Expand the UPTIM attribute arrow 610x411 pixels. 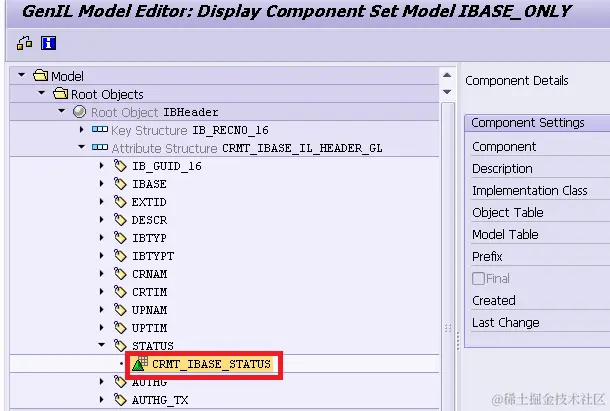tap(102, 328)
